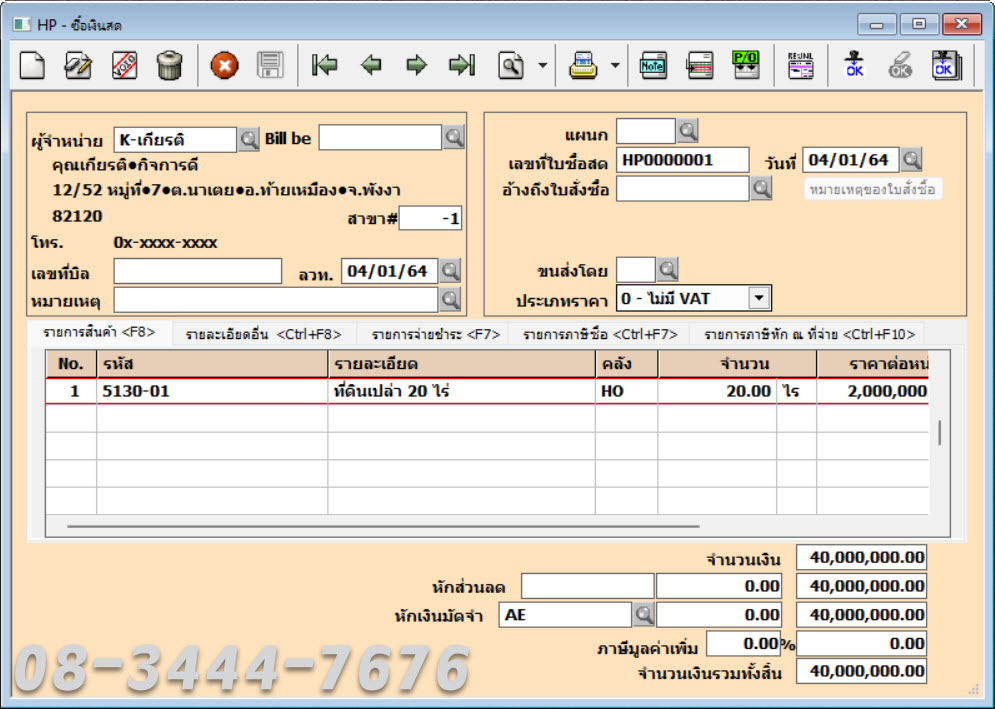Viewport: 995px width, 709px height.
Task: Click the หมายเหตุ input field
Action: pos(275,300)
